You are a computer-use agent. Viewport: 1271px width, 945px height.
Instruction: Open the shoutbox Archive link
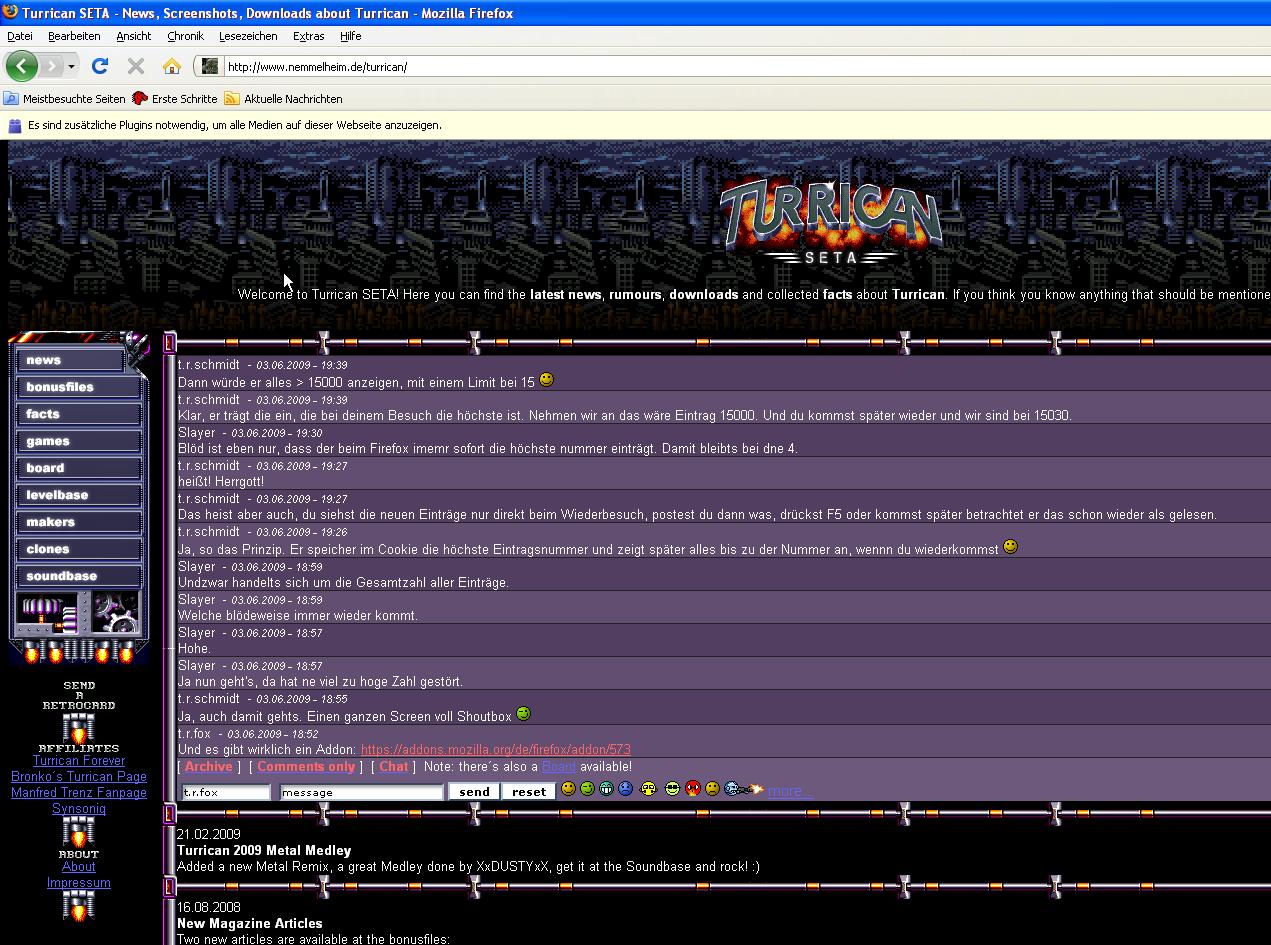209,767
